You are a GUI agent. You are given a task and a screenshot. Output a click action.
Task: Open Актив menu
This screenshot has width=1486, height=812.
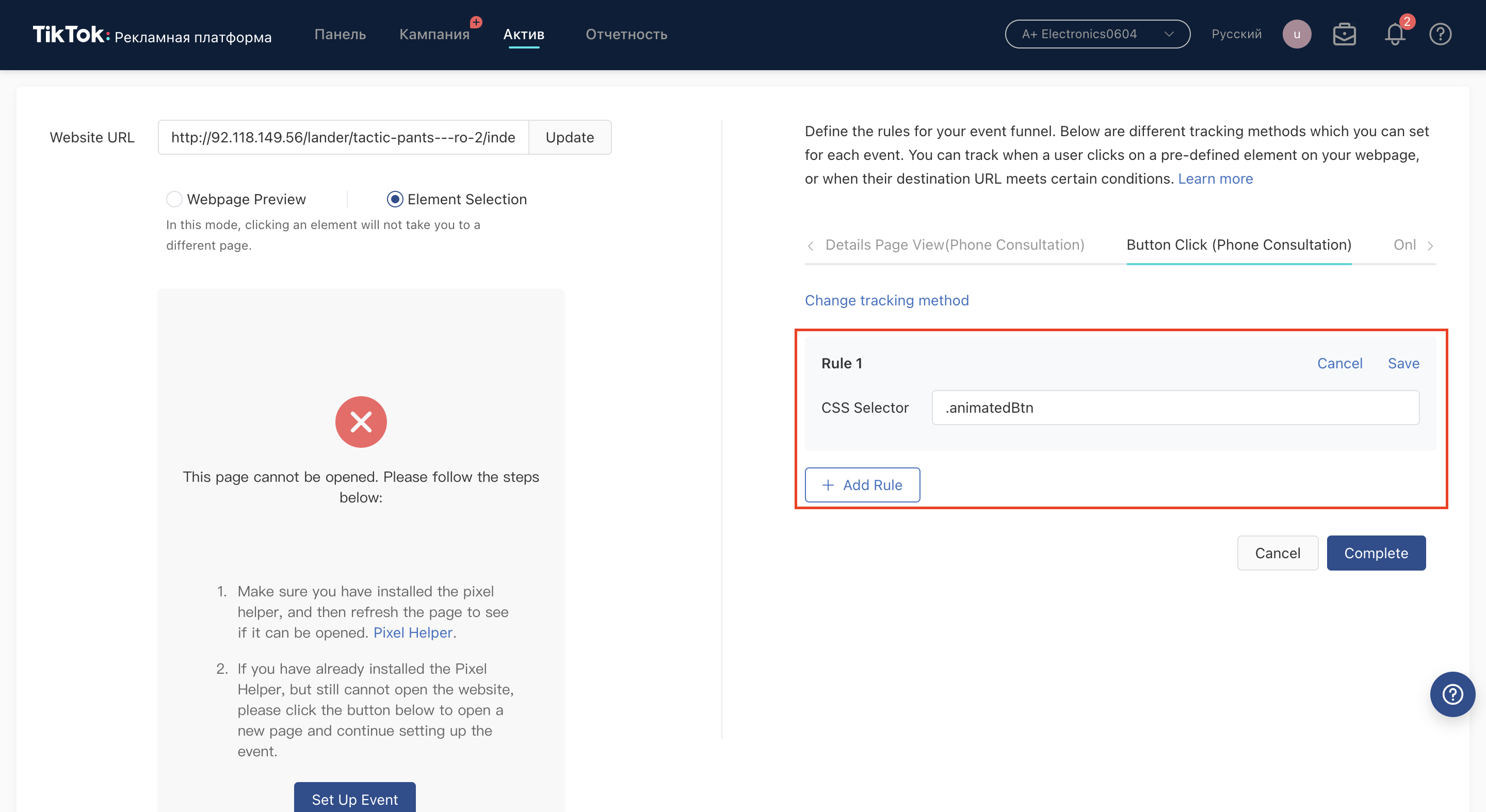pos(524,35)
